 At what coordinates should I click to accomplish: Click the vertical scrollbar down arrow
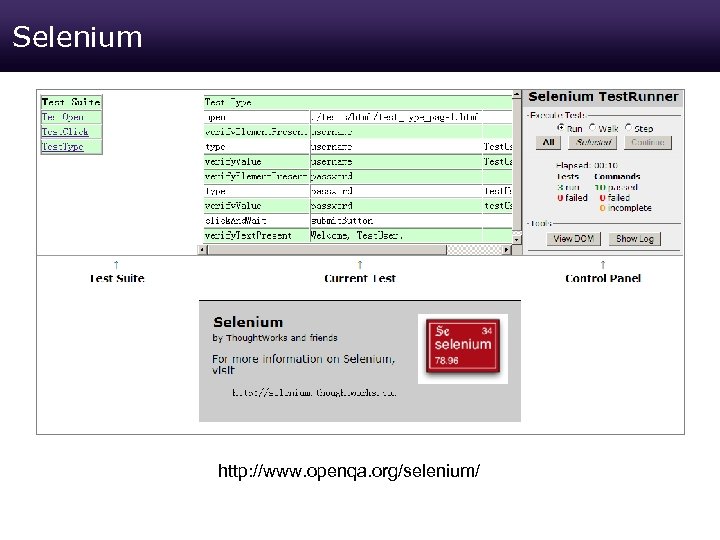(x=517, y=239)
